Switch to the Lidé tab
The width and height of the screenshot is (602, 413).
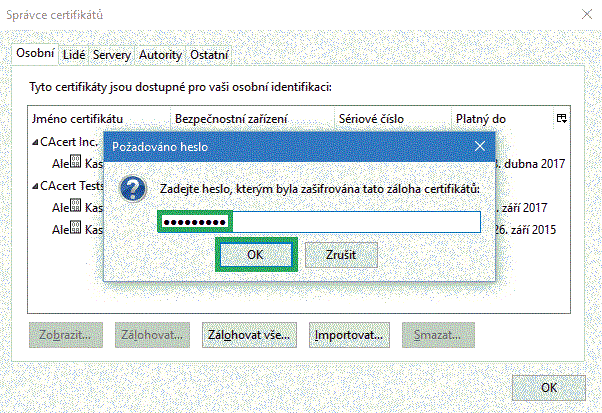pyautogui.click(x=74, y=55)
